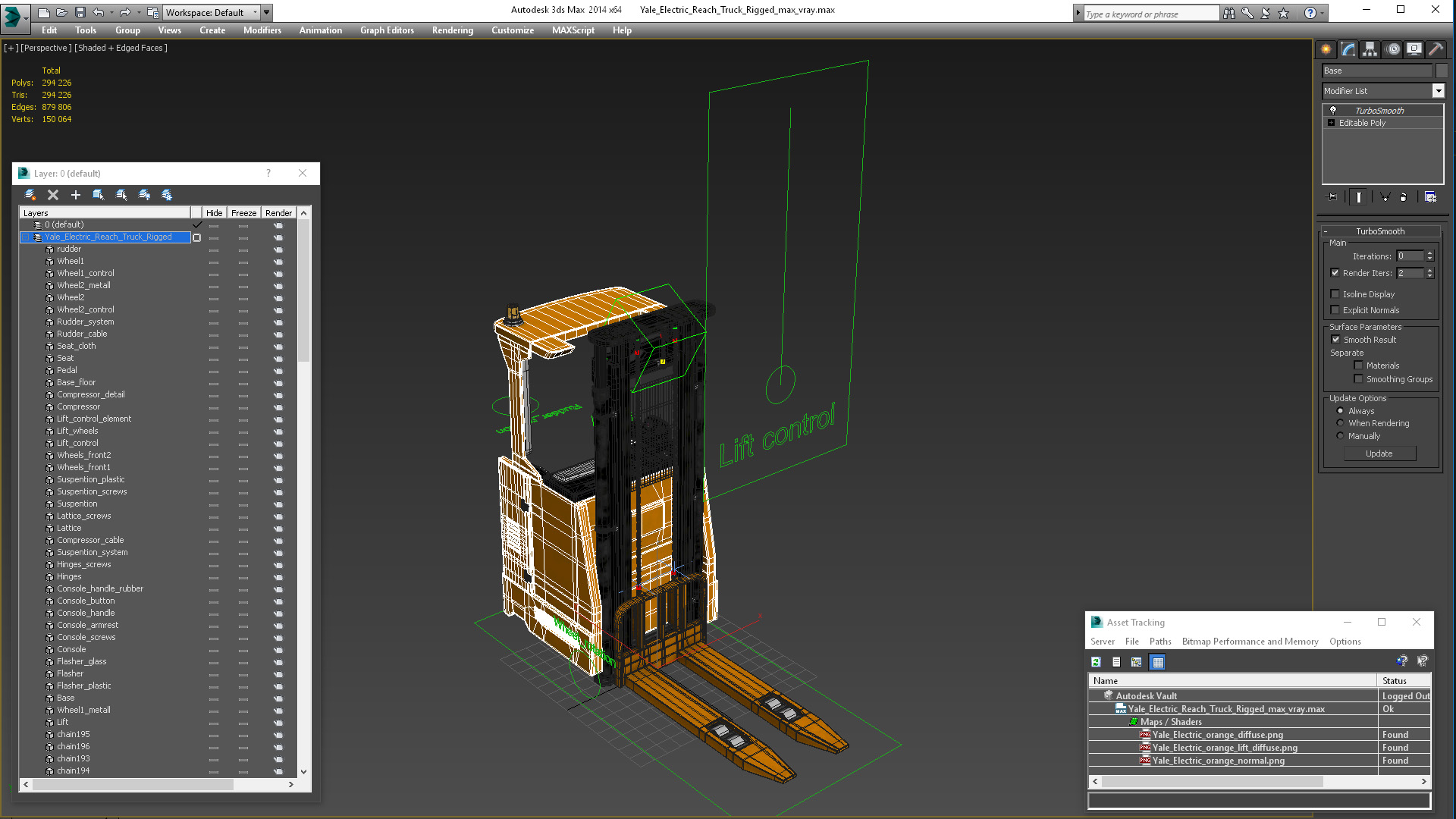Expand the InfoCenter search arrow
1456x819 pixels.
coord(1078,13)
